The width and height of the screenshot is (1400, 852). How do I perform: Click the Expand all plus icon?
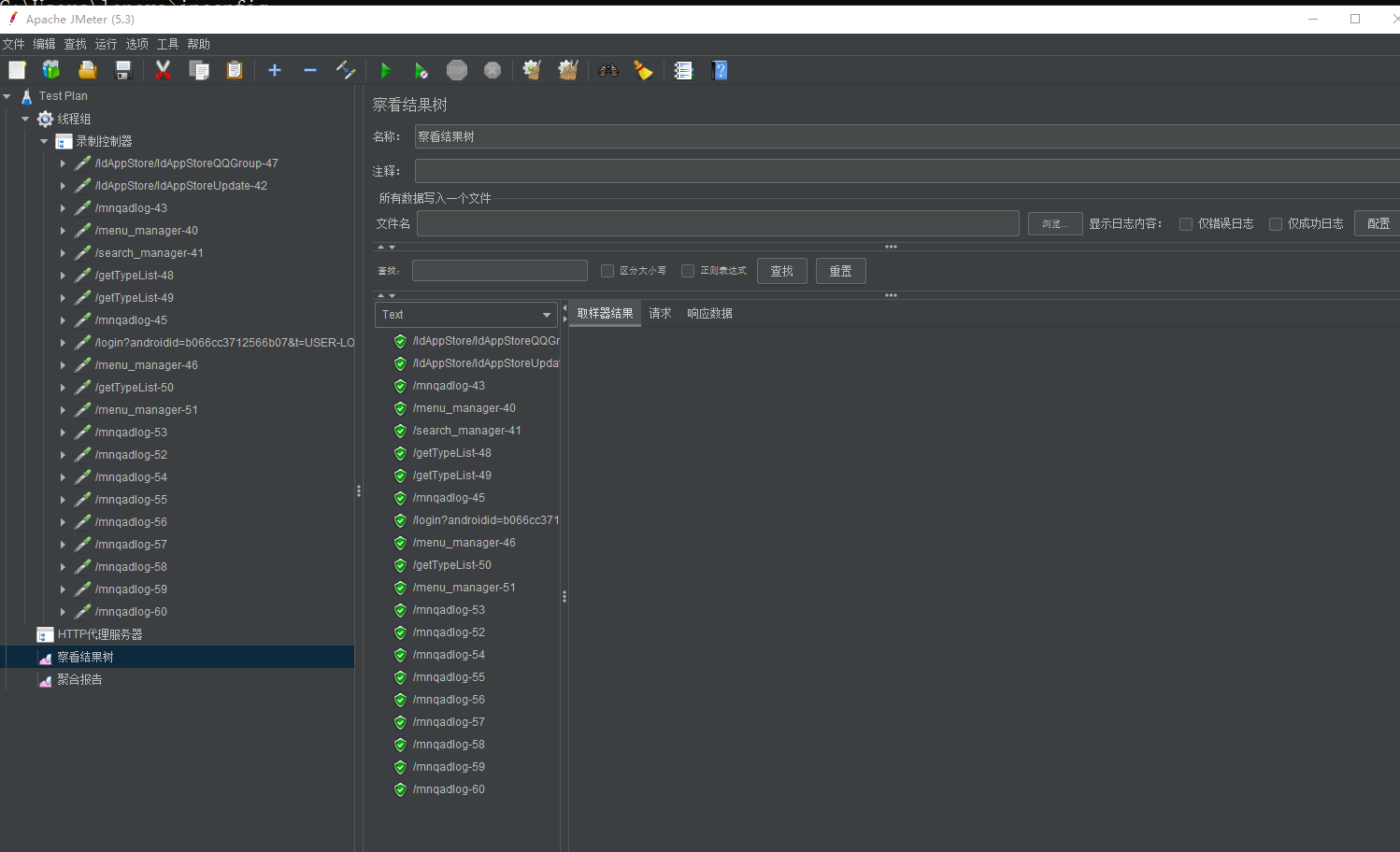tap(275, 70)
